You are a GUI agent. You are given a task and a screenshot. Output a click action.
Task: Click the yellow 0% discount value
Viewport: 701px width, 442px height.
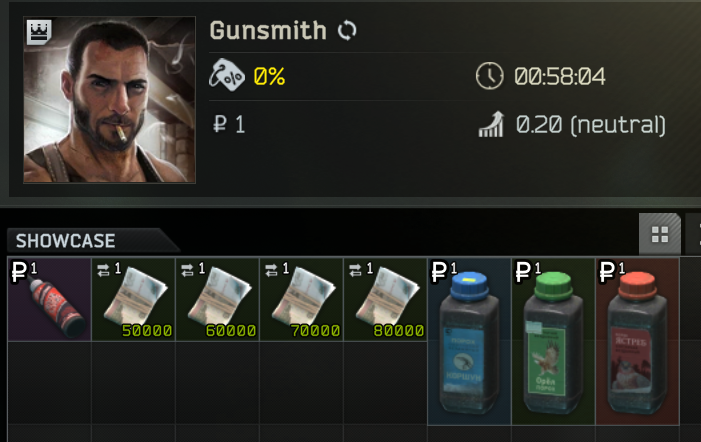pyautogui.click(x=270, y=76)
